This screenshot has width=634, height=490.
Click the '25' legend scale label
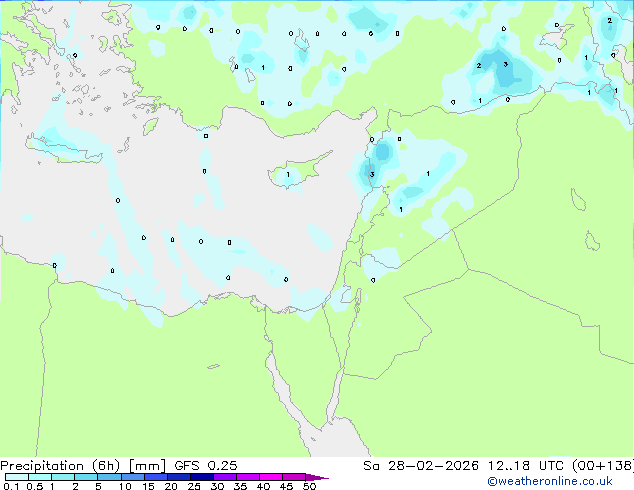click(194, 486)
